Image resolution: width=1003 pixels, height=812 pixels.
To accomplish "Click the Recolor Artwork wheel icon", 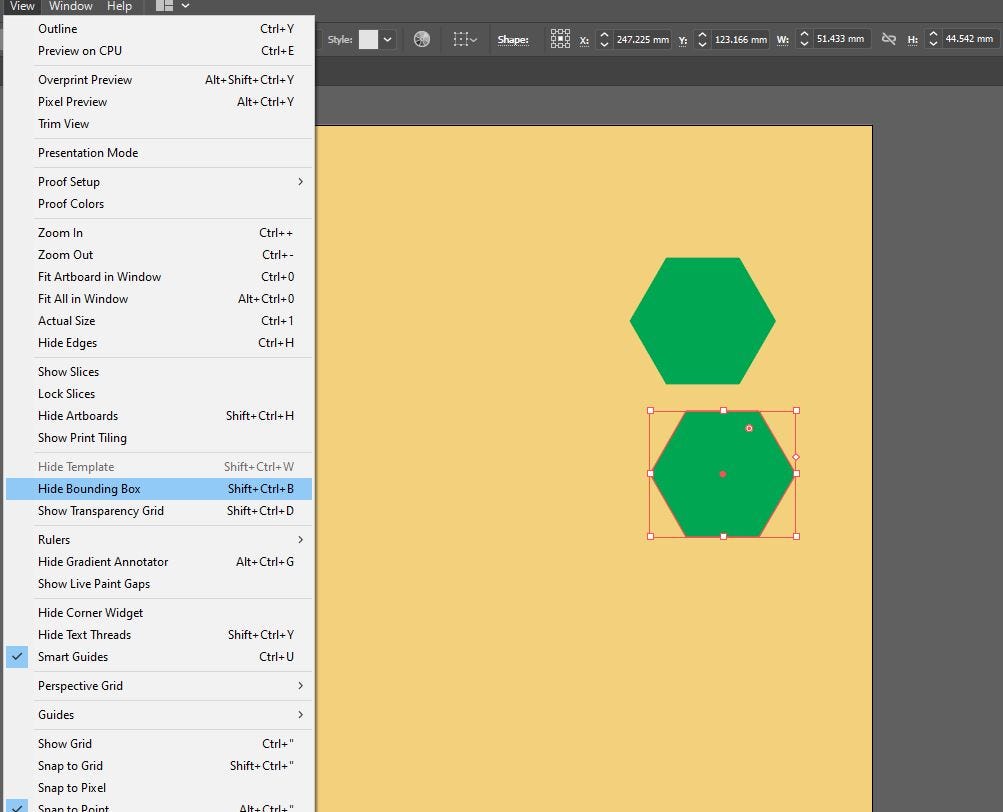I will (x=422, y=39).
